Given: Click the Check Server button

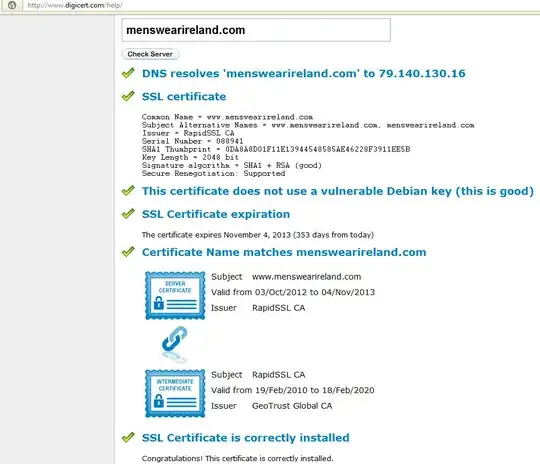Looking at the screenshot, I should (150, 54).
